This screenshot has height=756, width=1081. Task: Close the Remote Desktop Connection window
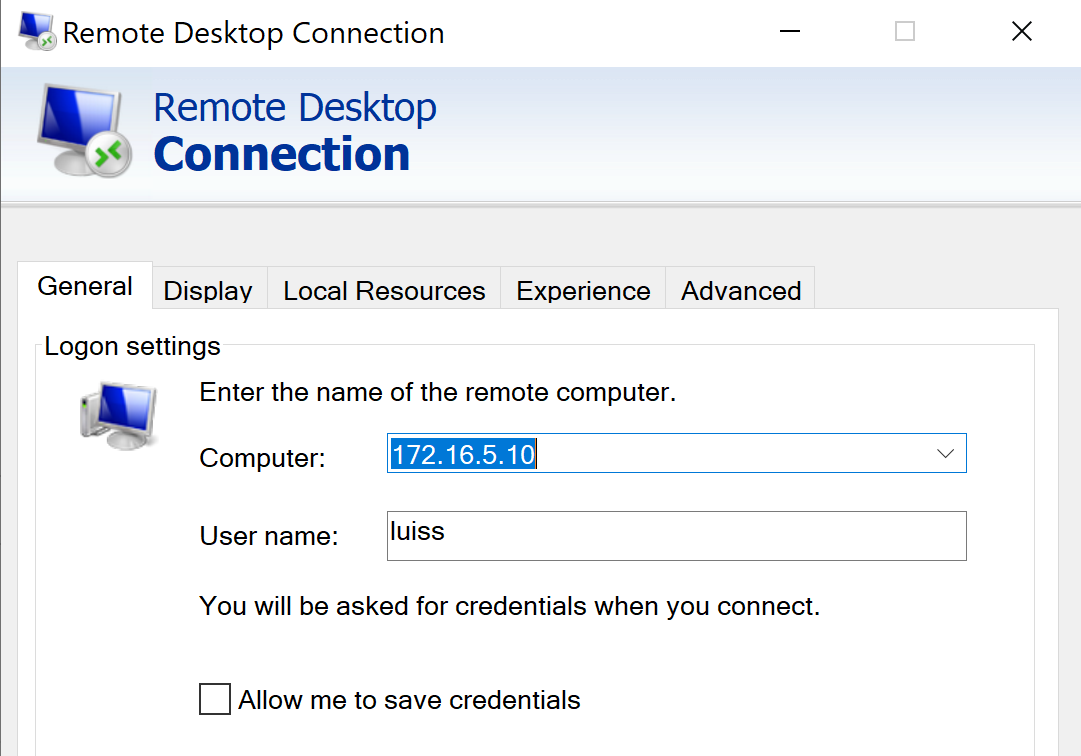(1022, 31)
